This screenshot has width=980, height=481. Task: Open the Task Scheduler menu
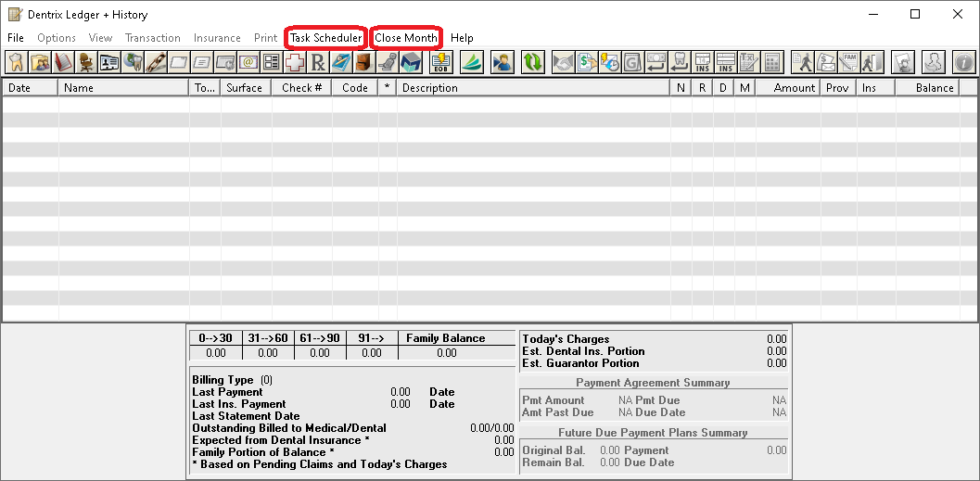coord(325,38)
